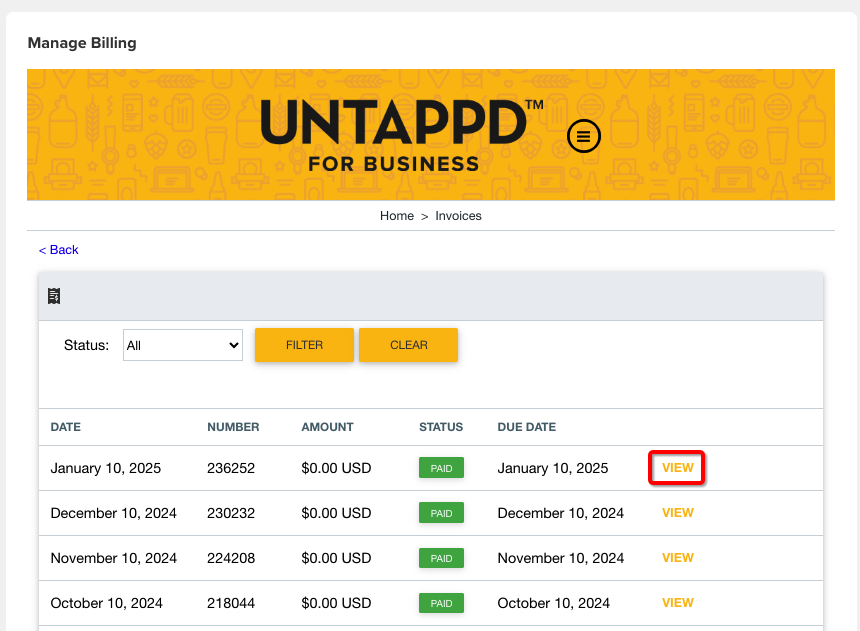Image resolution: width=860 pixels, height=631 pixels.
Task: Open the Status filter dropdown
Action: (183, 345)
